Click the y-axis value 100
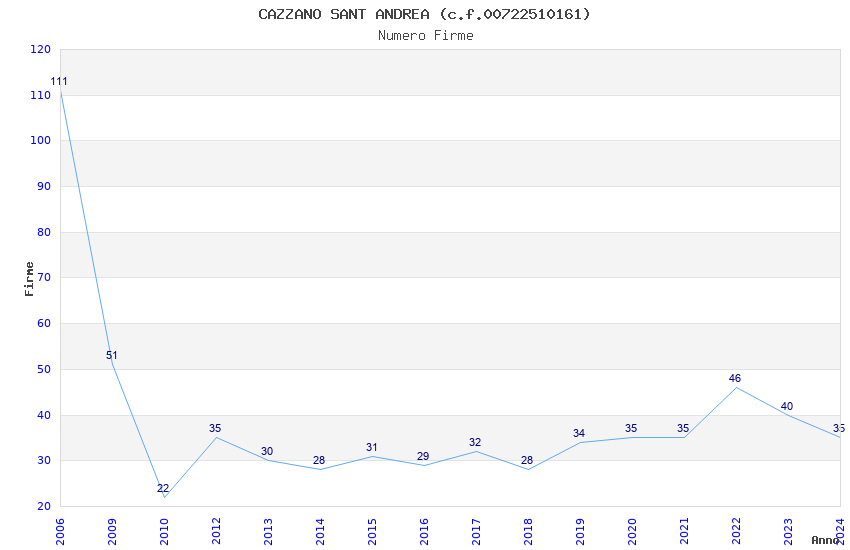Image resolution: width=850 pixels, height=550 pixels. point(41,140)
